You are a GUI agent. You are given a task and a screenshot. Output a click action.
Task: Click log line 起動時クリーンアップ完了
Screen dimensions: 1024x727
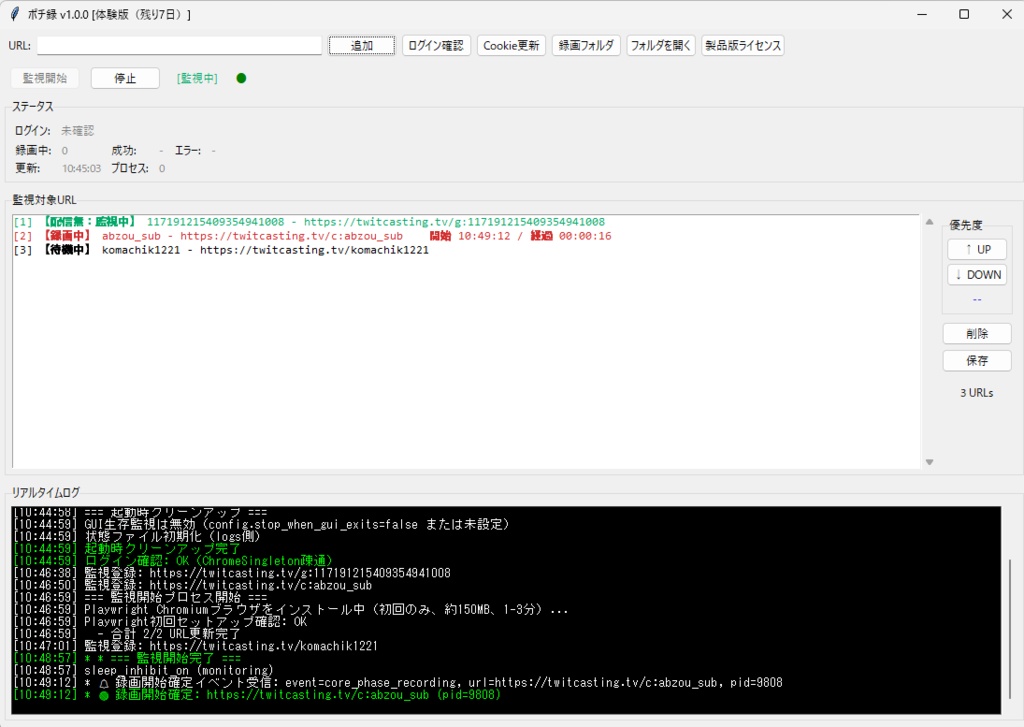[x=127, y=549]
